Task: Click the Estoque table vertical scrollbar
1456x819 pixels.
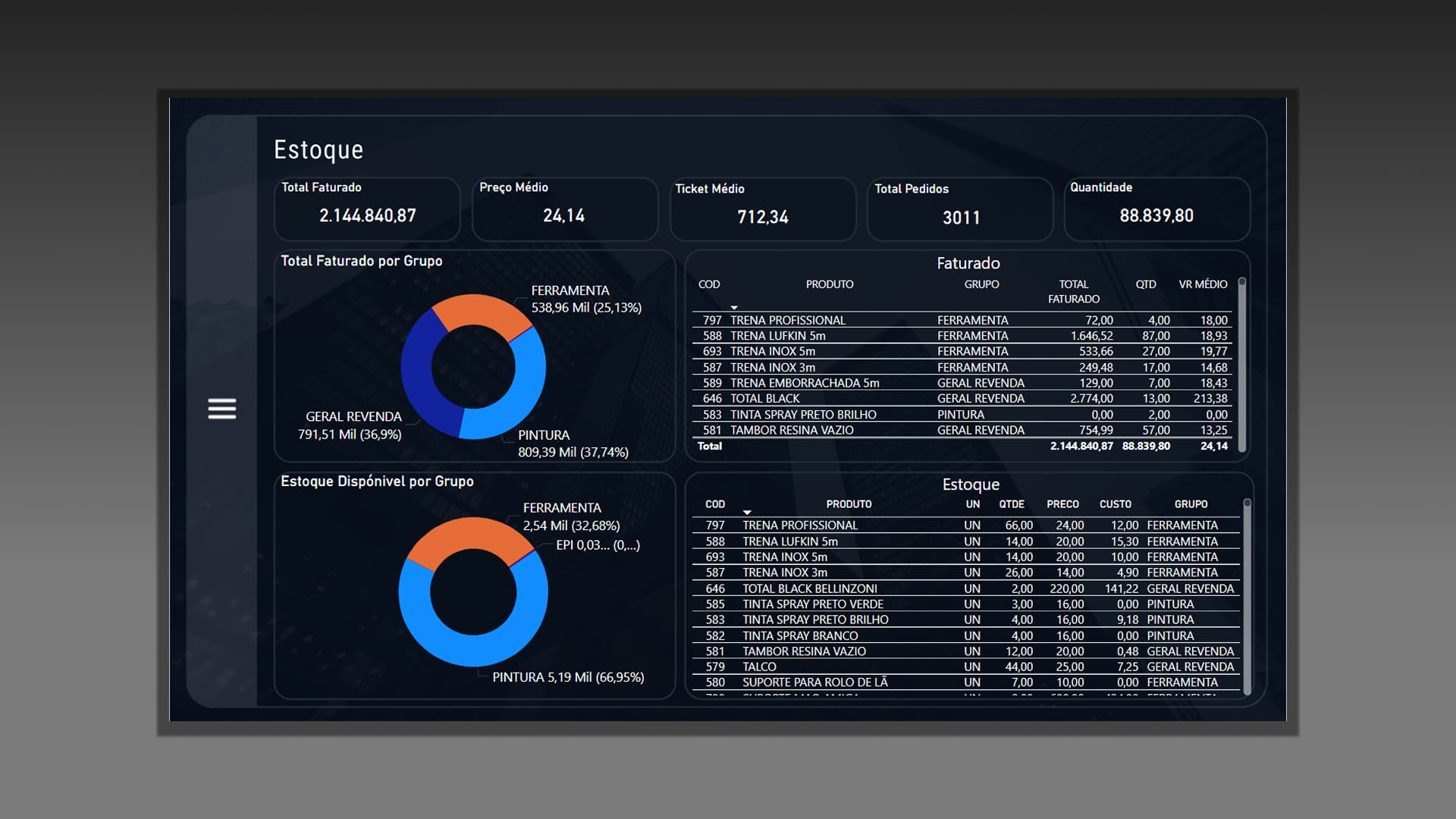Action: point(1247,595)
